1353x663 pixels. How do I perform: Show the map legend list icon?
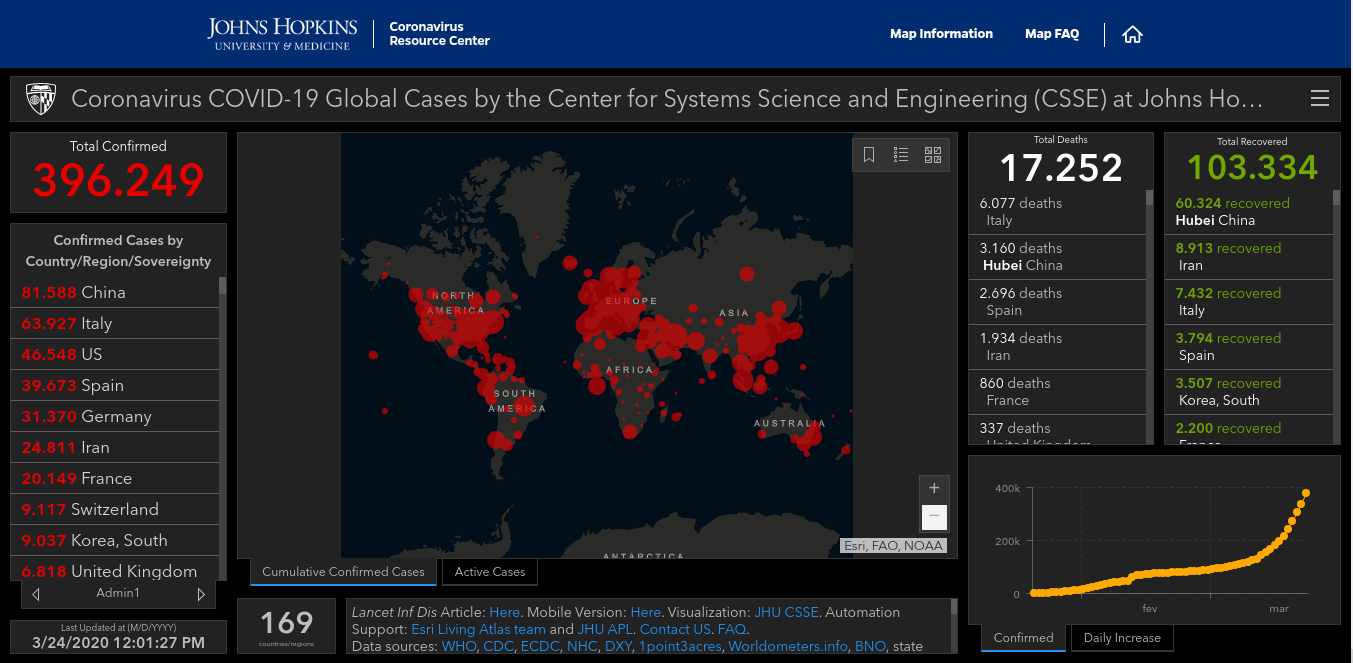coord(901,155)
